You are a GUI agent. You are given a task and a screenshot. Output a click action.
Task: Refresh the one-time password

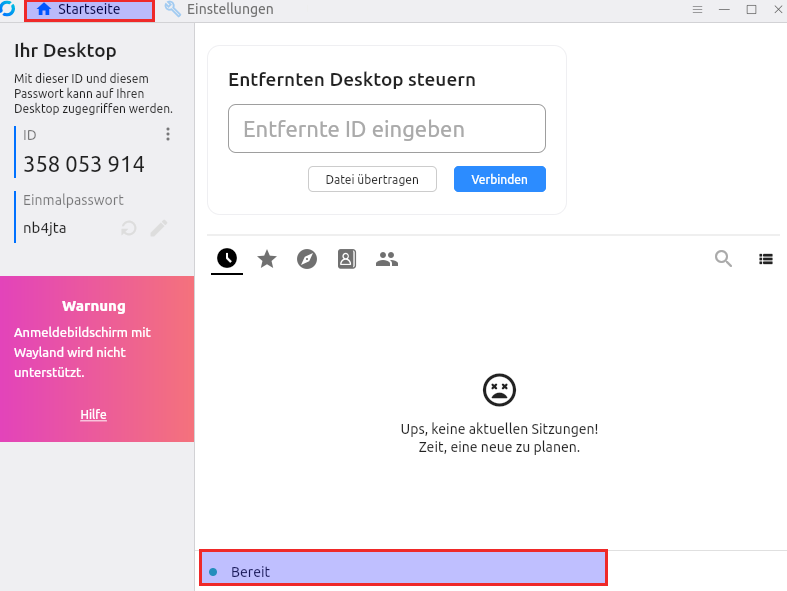pyautogui.click(x=128, y=228)
